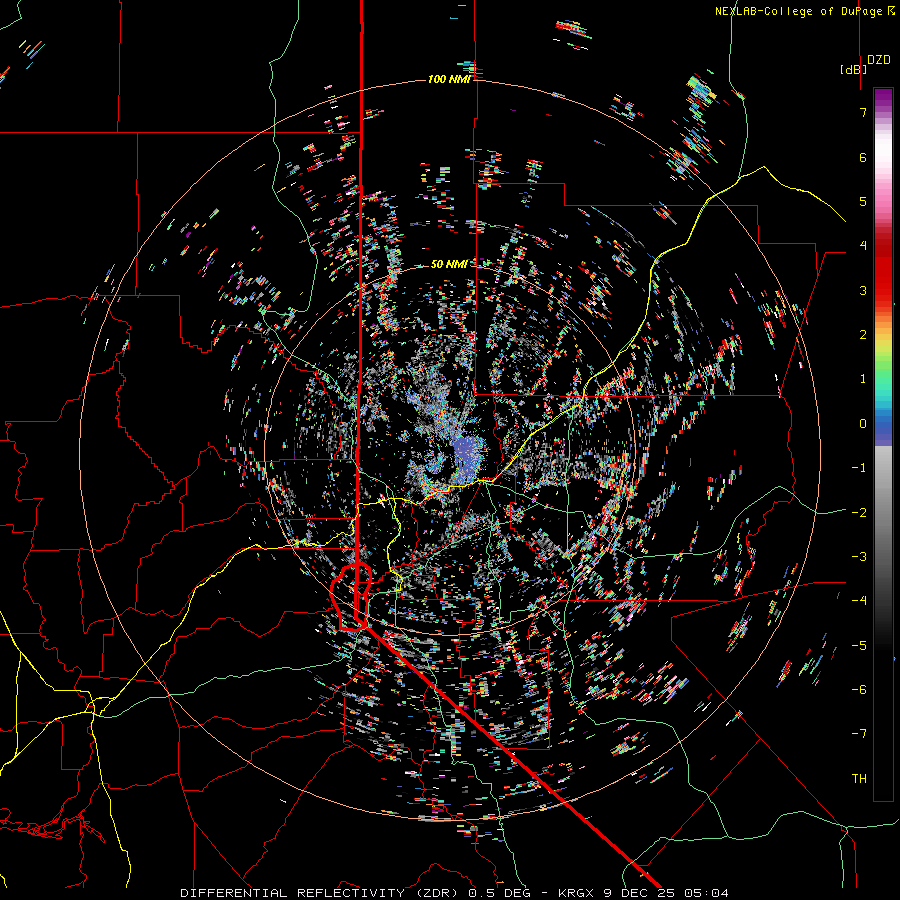Click the [dB] units label

point(854,69)
